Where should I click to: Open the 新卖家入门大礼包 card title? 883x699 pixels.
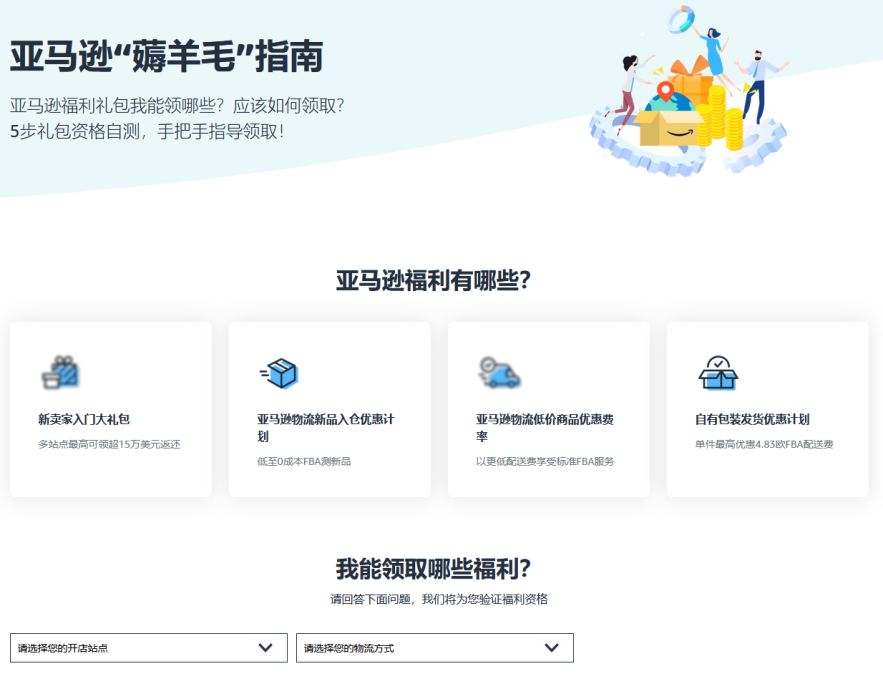tap(84, 419)
